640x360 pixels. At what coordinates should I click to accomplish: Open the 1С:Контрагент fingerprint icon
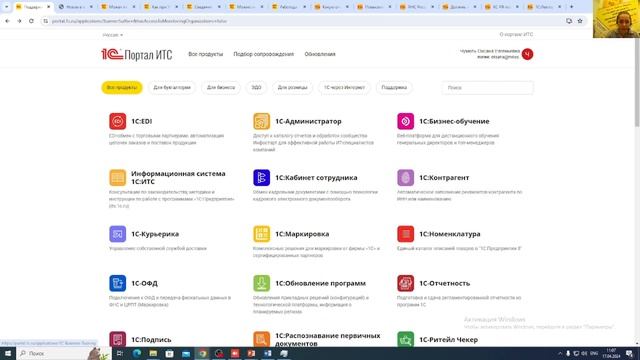click(406, 178)
